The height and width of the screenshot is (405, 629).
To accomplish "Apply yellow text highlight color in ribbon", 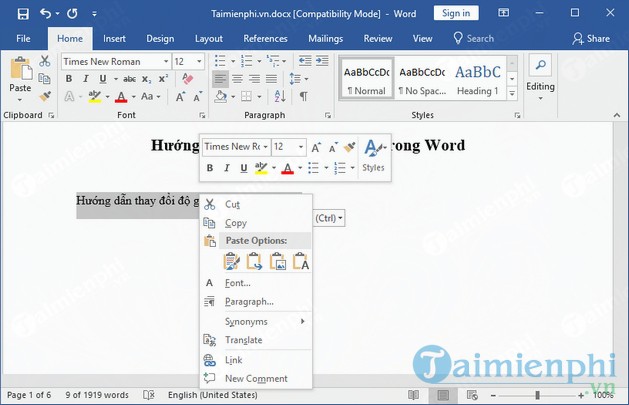I will point(95,97).
